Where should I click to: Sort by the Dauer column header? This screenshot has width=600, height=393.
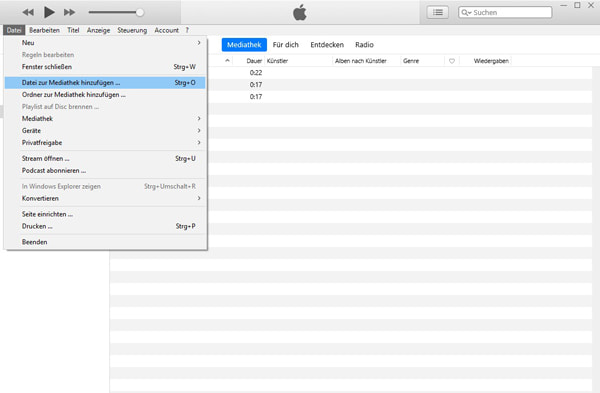click(254, 61)
